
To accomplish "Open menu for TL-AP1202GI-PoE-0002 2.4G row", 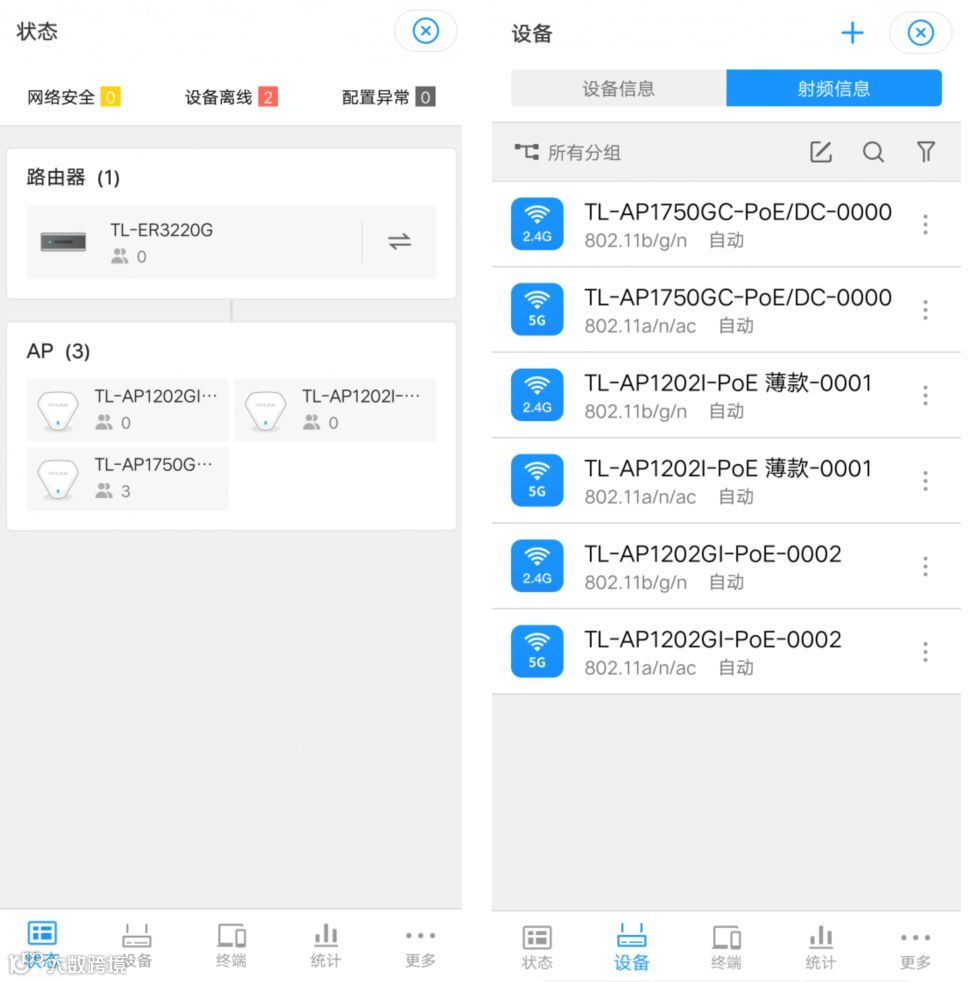I will [x=925, y=566].
